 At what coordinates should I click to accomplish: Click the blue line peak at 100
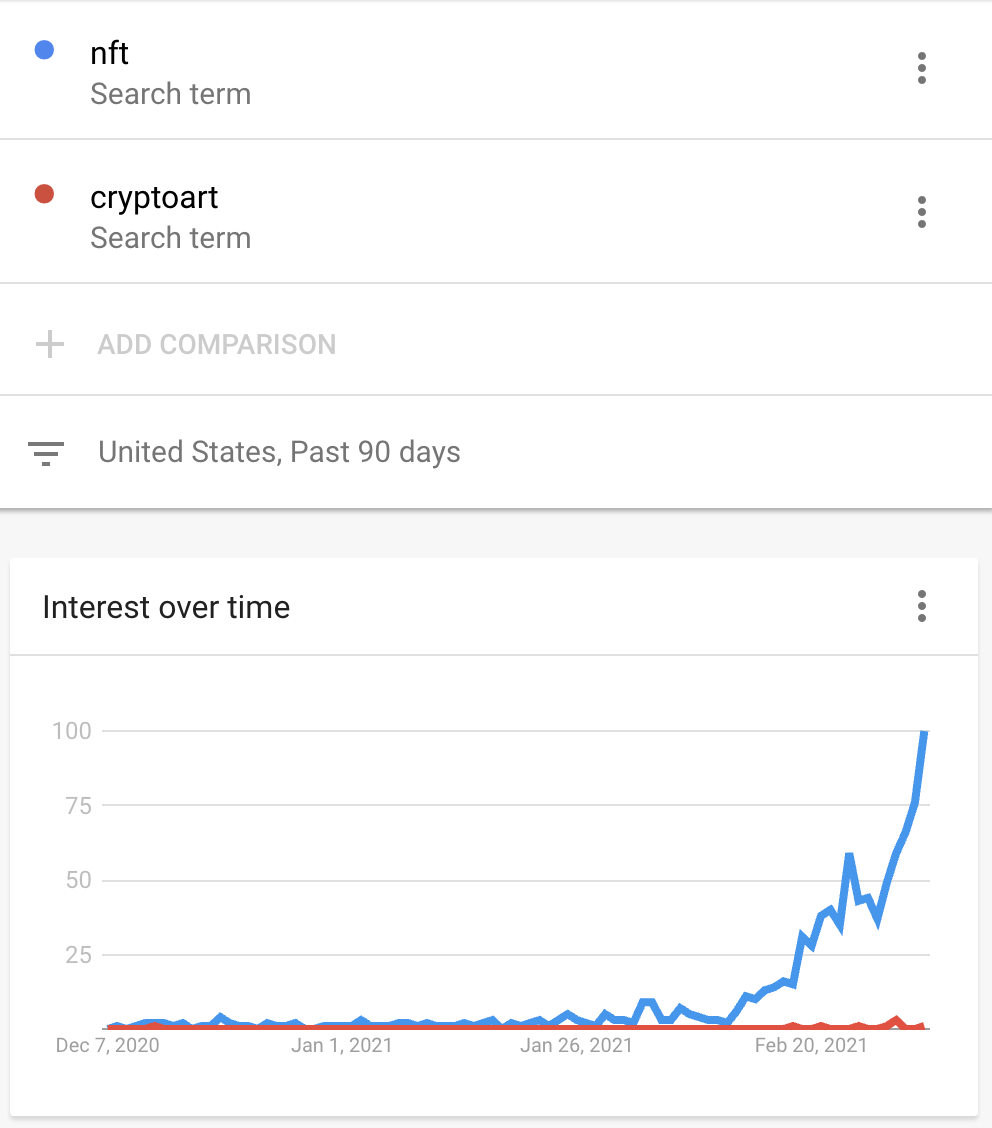pos(925,732)
